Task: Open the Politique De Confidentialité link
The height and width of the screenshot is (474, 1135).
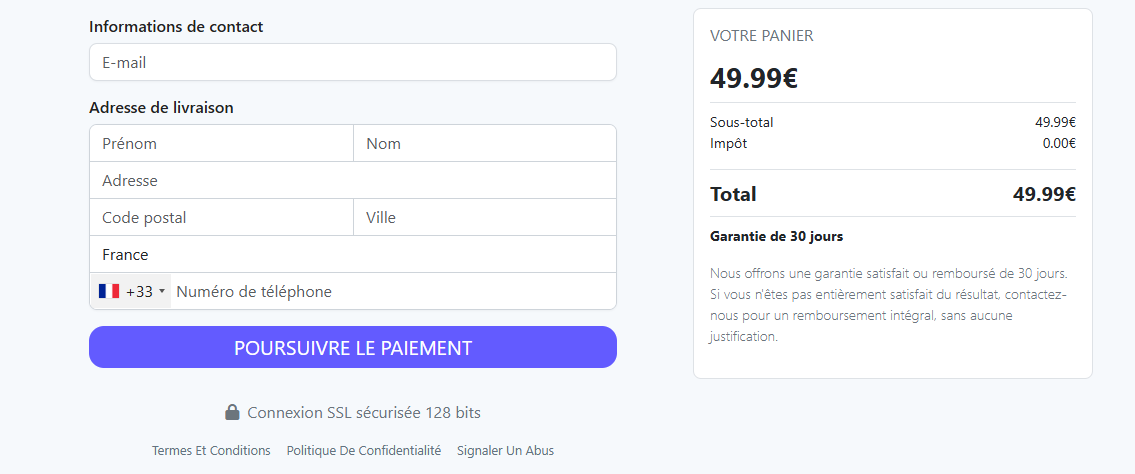Action: point(364,450)
